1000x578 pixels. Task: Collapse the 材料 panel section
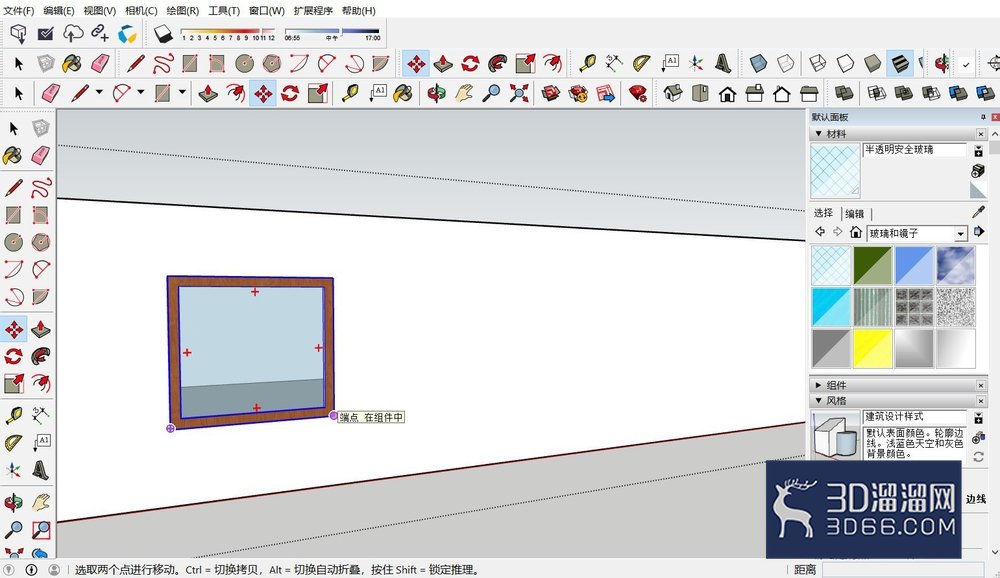point(818,133)
